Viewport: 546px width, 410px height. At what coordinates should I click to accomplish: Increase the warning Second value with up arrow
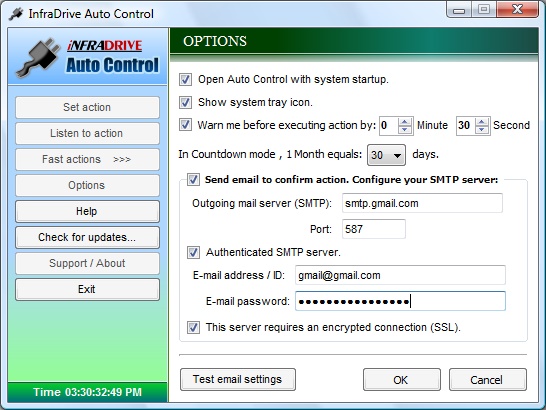(482, 122)
